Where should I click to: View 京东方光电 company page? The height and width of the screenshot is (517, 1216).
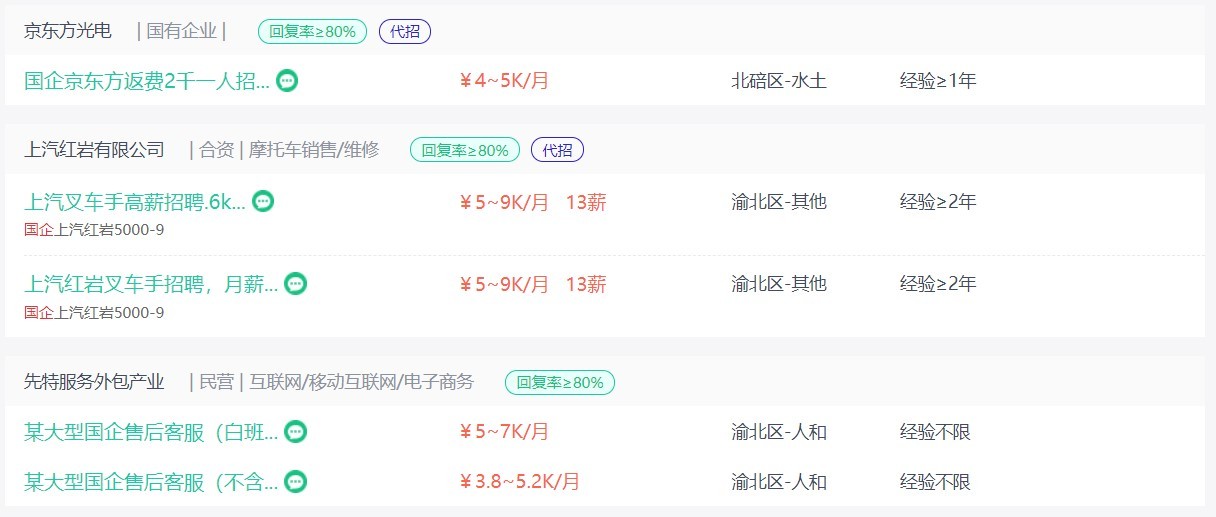click(x=68, y=31)
